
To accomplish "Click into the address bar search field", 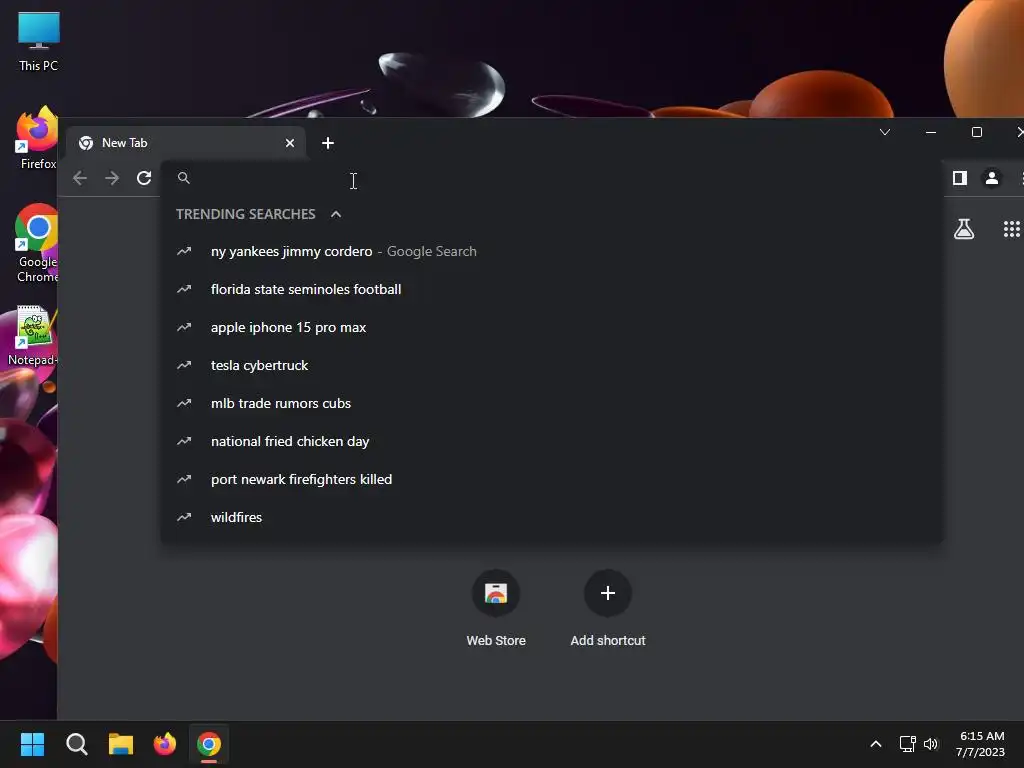I will pos(552,178).
